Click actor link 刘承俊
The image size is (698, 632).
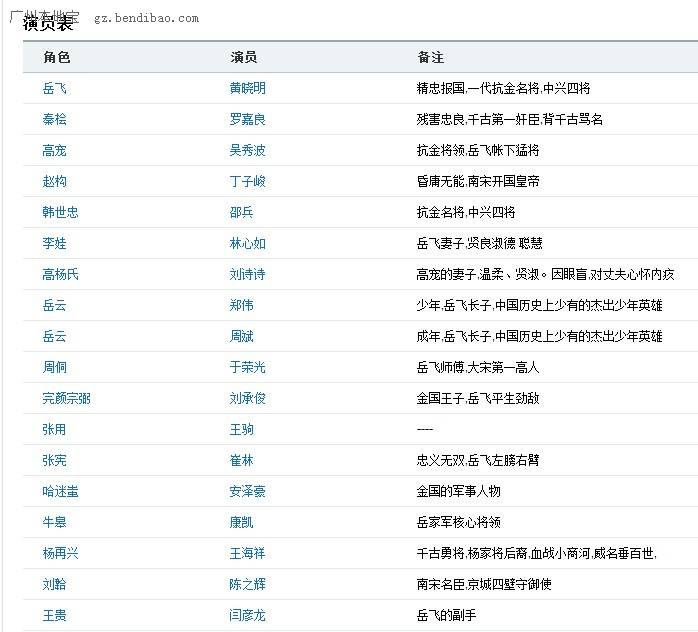pos(248,398)
